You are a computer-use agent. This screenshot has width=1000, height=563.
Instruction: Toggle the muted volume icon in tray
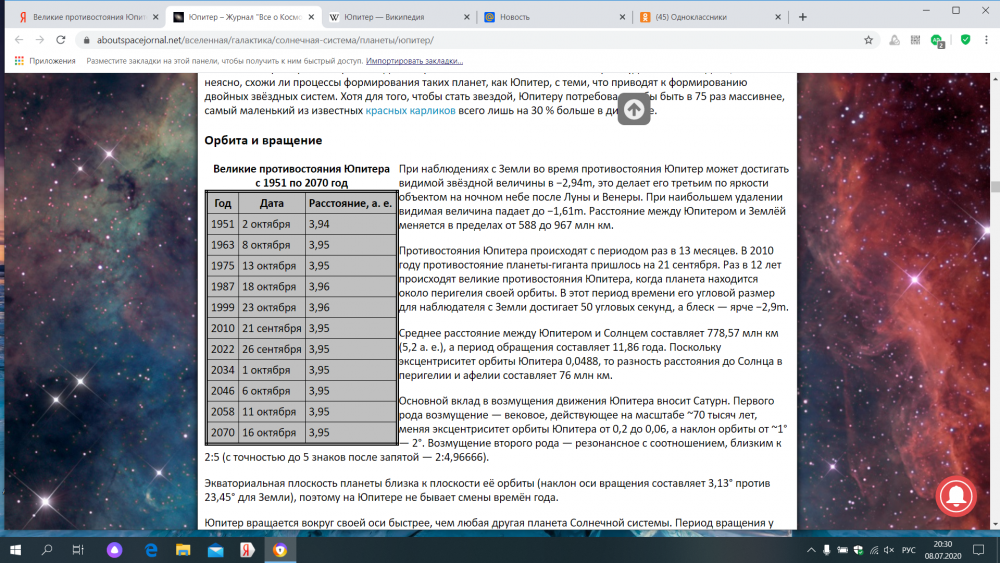pos(887,549)
